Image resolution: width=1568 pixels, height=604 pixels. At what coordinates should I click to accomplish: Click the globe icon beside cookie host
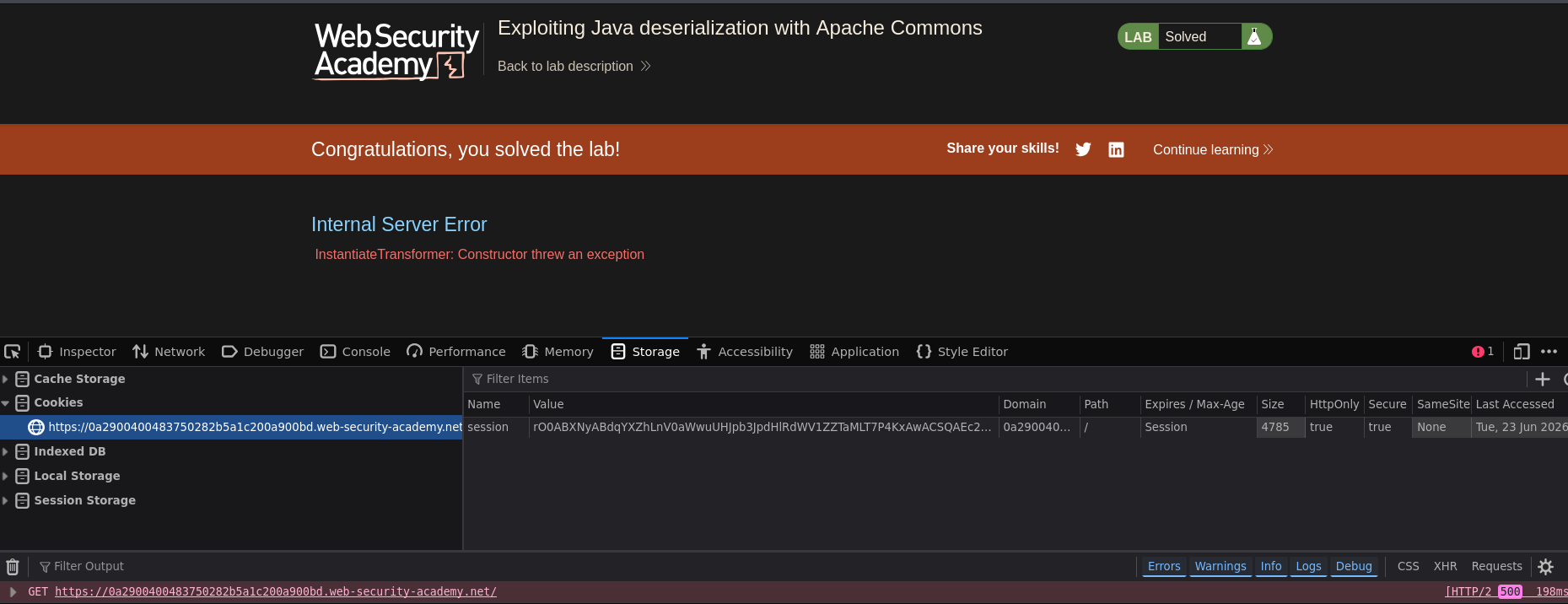(x=36, y=428)
